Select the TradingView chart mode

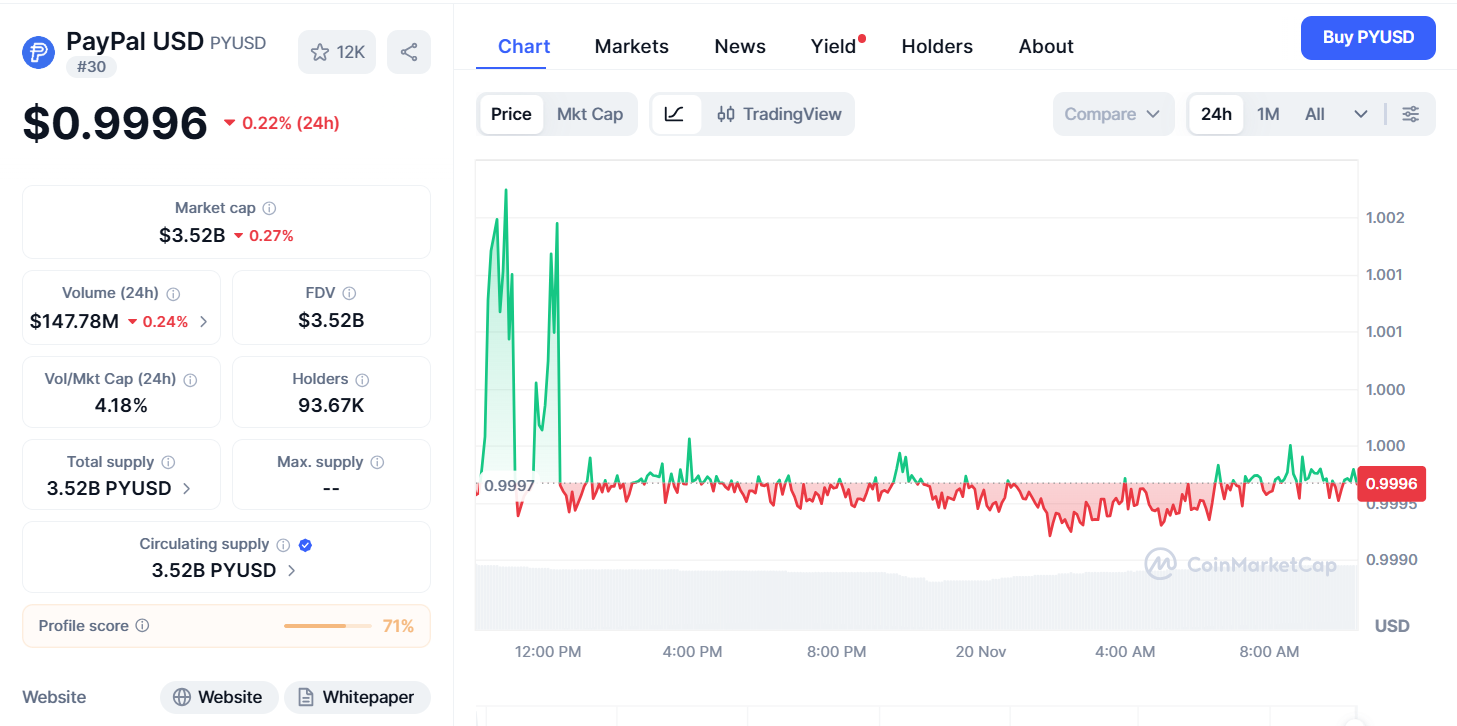point(780,114)
